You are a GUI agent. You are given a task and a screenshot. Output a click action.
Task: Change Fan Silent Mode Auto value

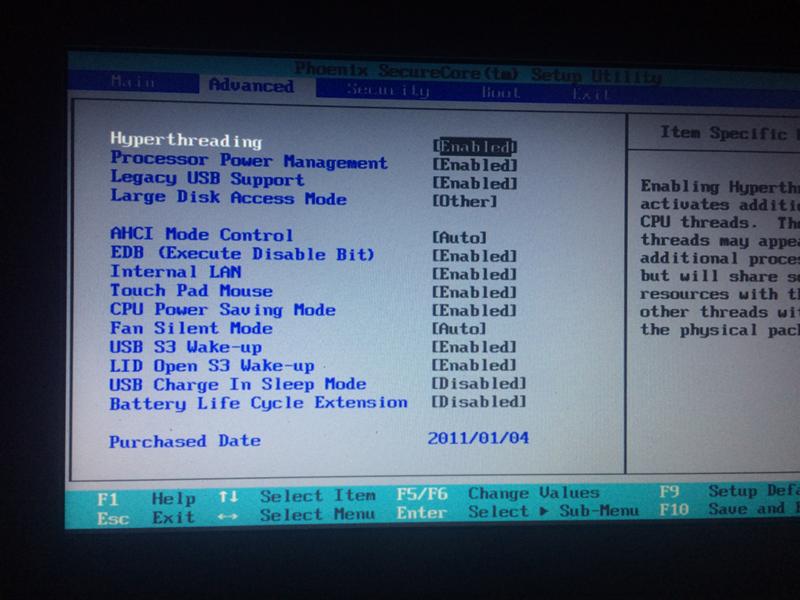pyautogui.click(x=459, y=329)
